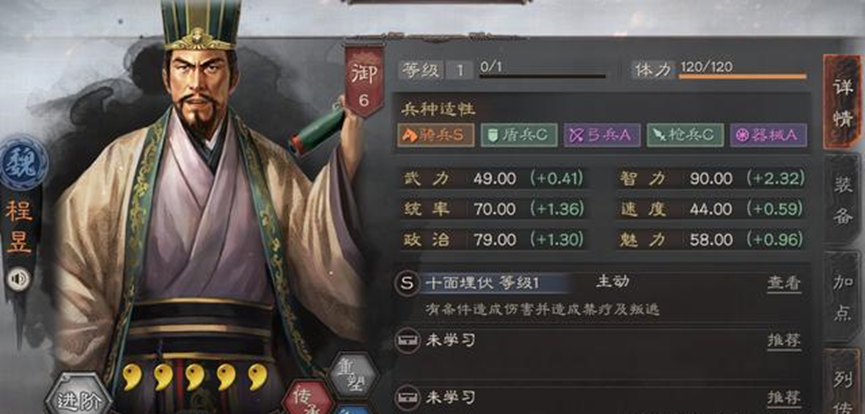The image size is (865, 414).
Task: Click 推荐 for the first unlearned skill
Action: [x=784, y=341]
